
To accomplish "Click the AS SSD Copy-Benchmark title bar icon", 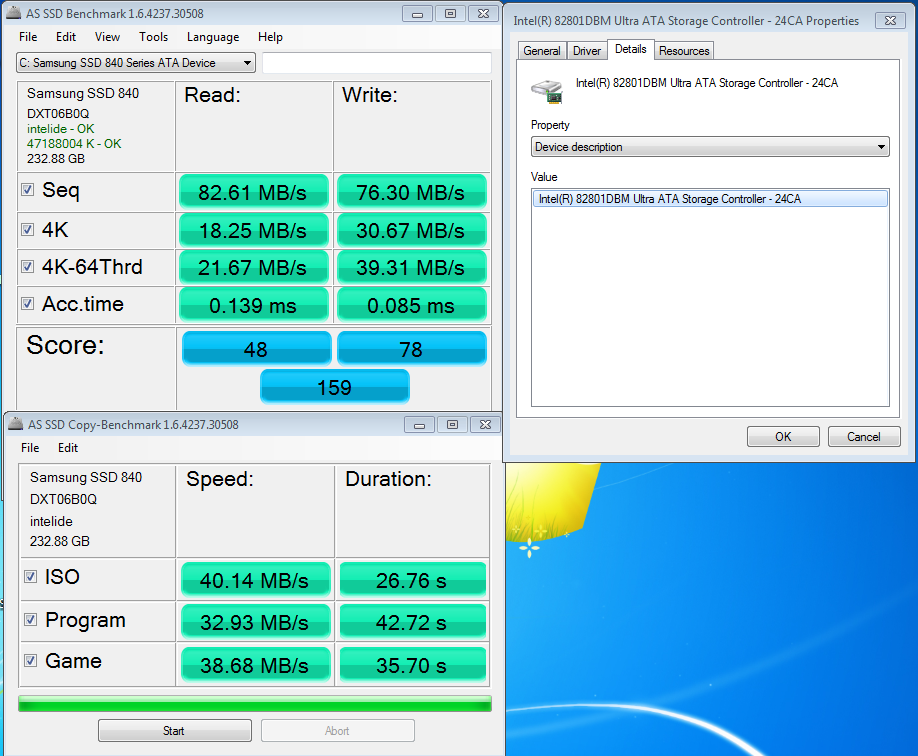I will [x=13, y=425].
